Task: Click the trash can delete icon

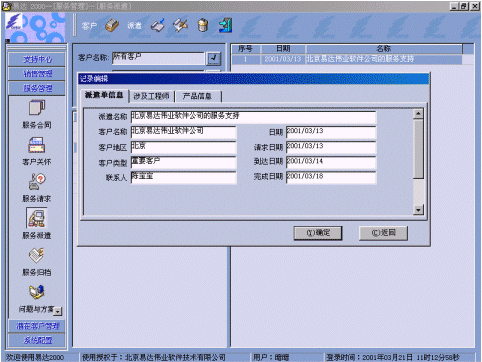Action: 203,25
